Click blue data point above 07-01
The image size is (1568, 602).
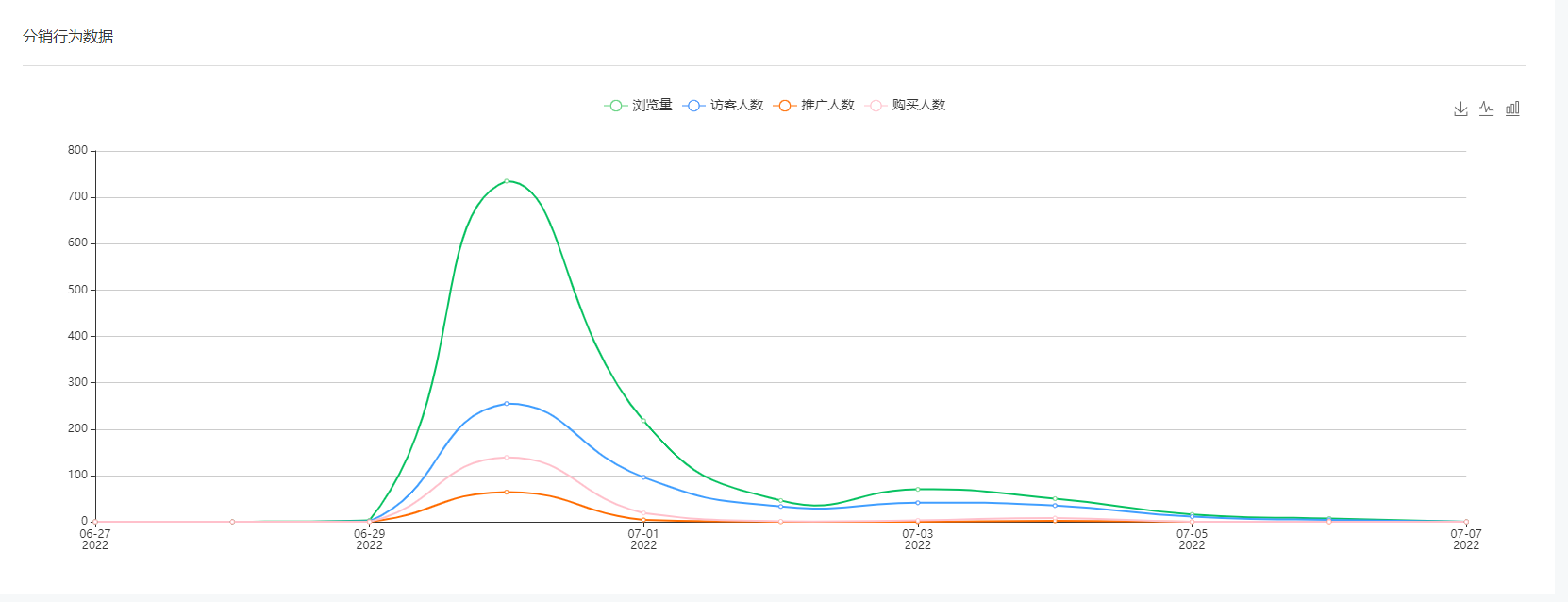coord(643,477)
